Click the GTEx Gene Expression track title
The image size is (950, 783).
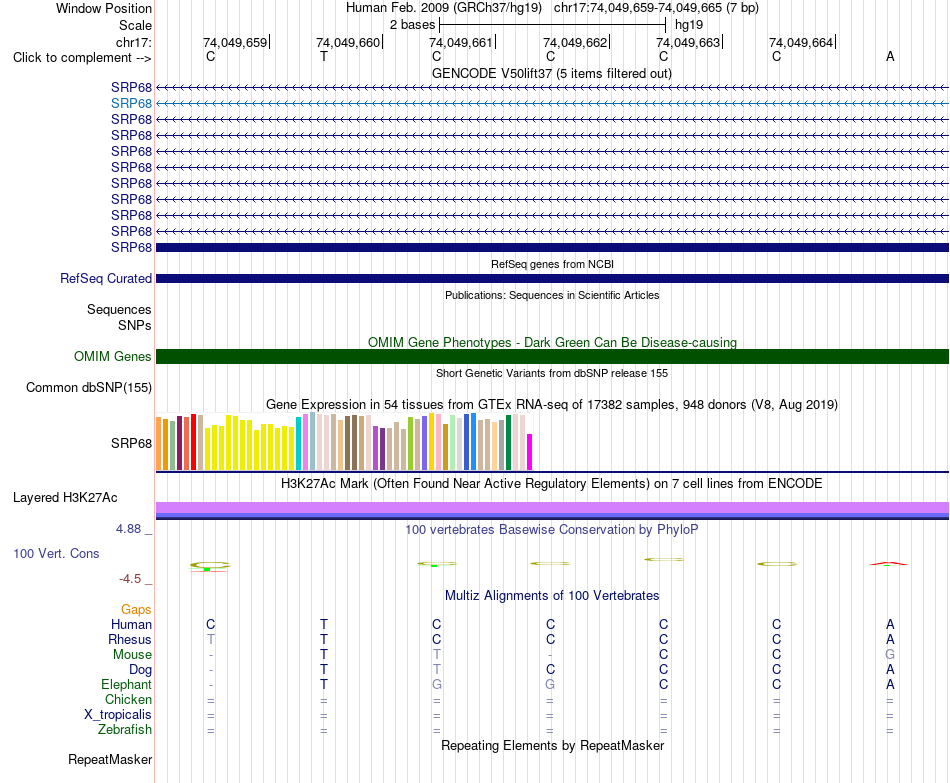click(x=552, y=404)
